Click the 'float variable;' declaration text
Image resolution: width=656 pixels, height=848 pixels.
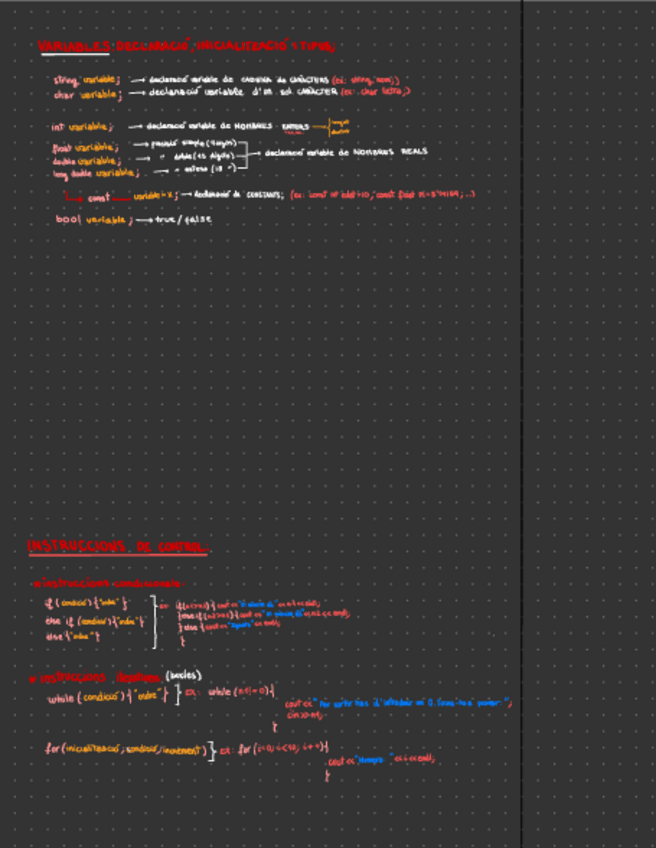[x=85, y=147]
